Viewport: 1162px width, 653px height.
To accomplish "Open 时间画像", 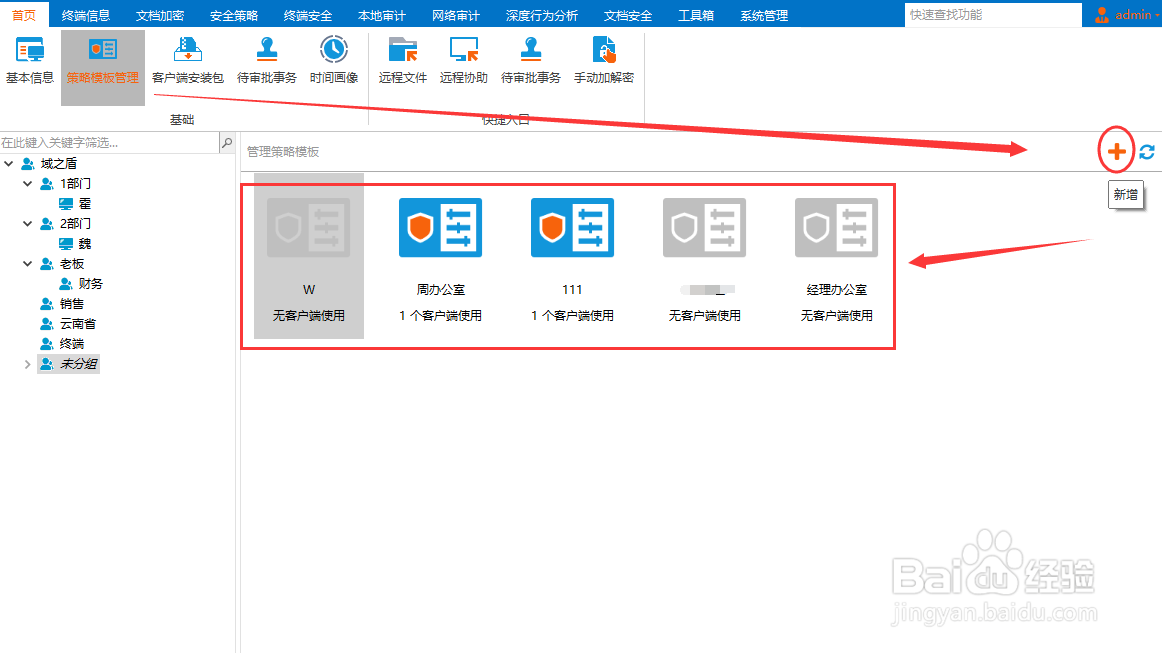I will (x=333, y=65).
